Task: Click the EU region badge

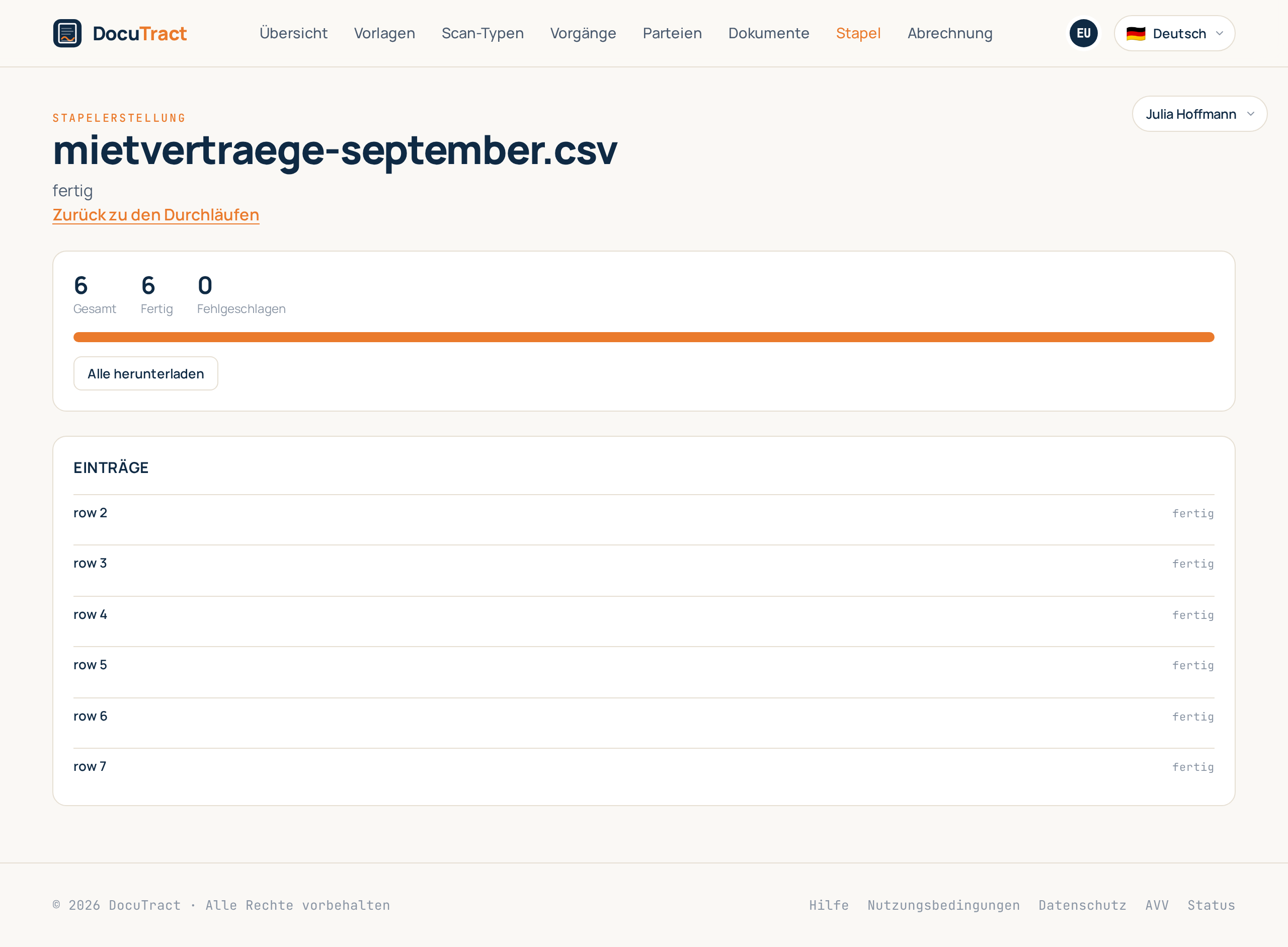Action: pos(1083,33)
